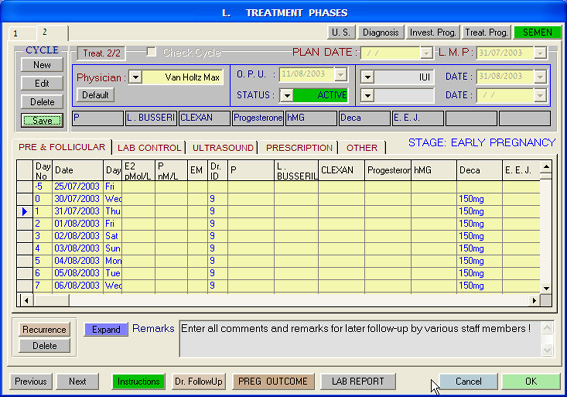This screenshot has width=567, height=397.
Task: Switch to tab 2
Action: click(52, 33)
